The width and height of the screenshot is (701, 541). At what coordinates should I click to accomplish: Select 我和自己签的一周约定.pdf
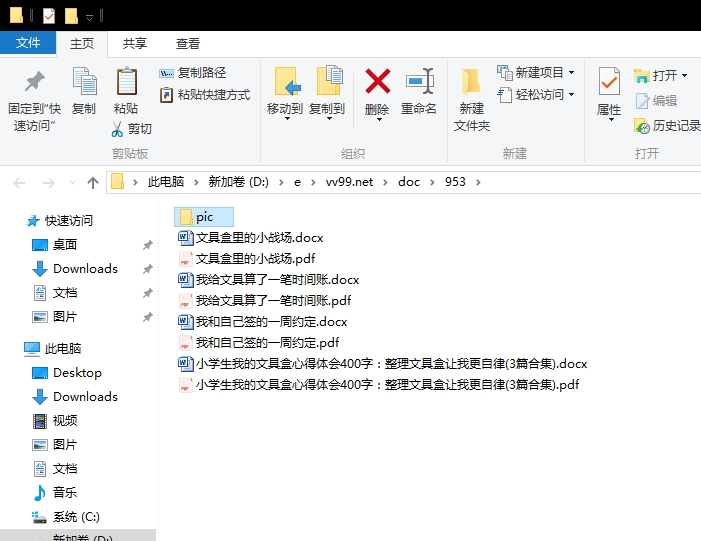[259, 342]
